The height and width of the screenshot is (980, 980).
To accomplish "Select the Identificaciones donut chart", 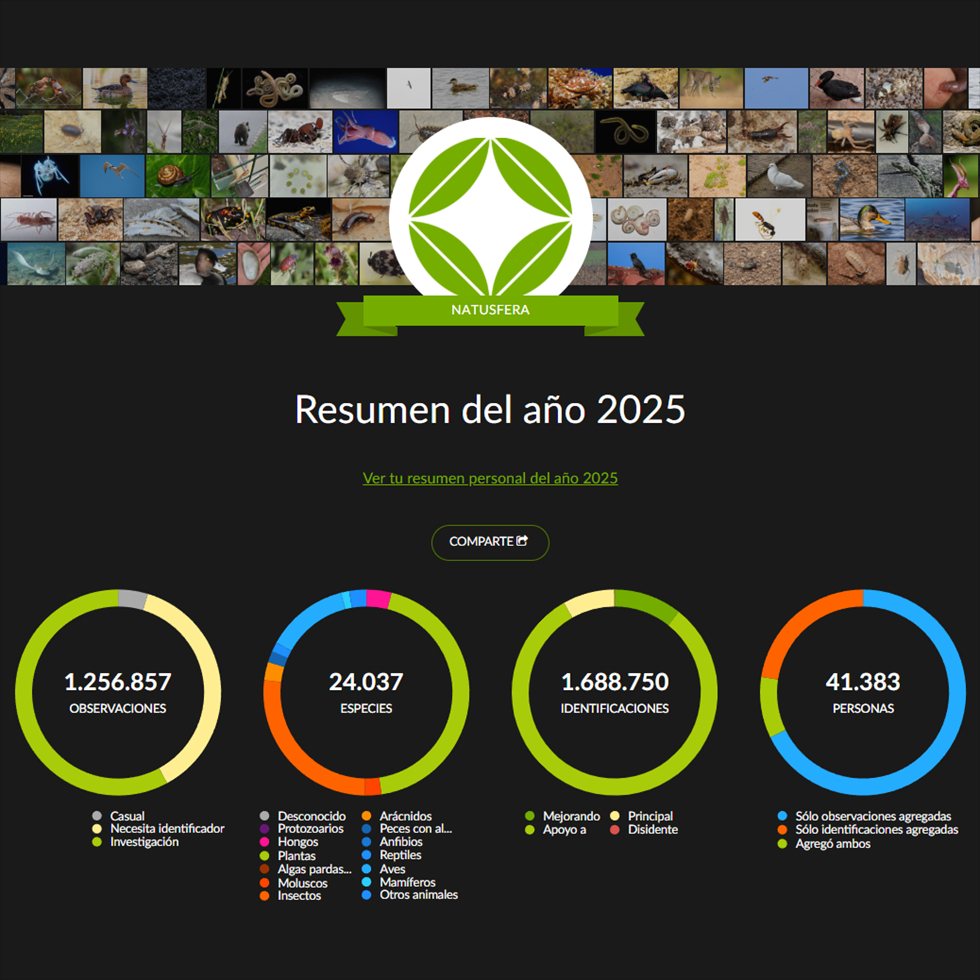I will point(614,692).
